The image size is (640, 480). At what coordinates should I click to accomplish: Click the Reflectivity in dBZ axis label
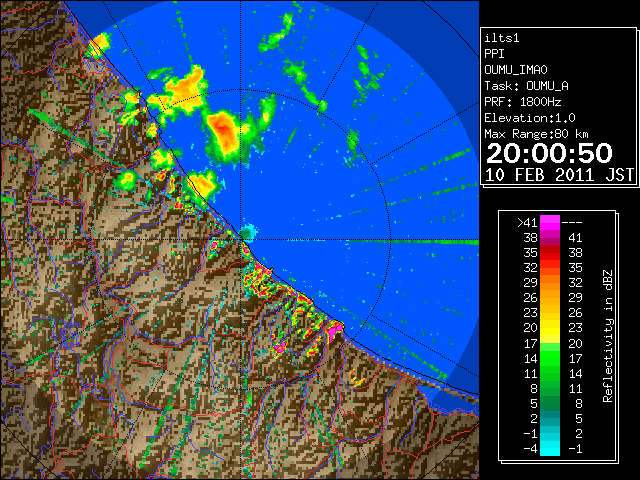pos(607,336)
